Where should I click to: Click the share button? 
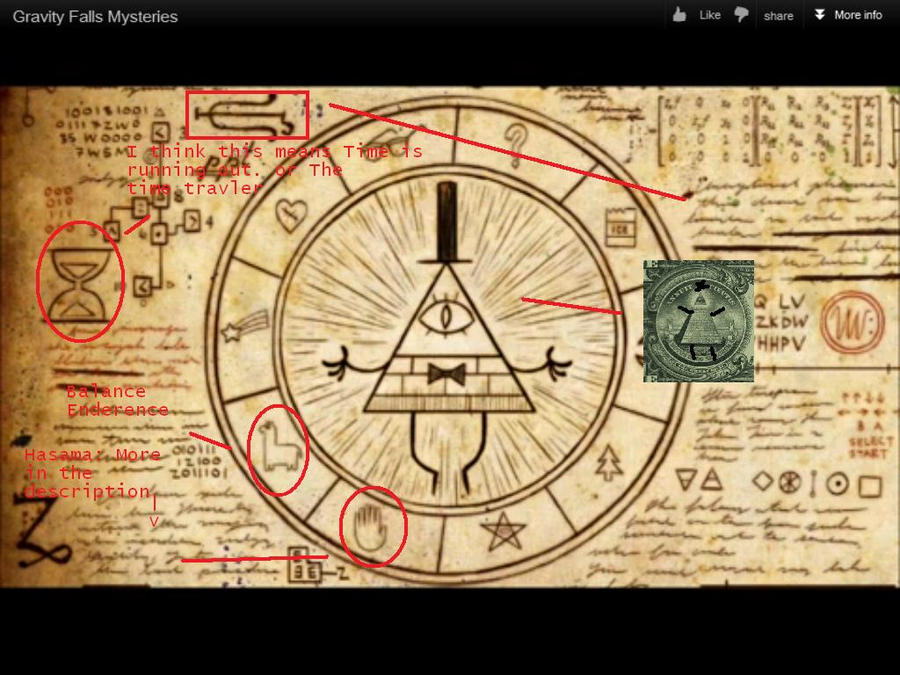(x=778, y=16)
